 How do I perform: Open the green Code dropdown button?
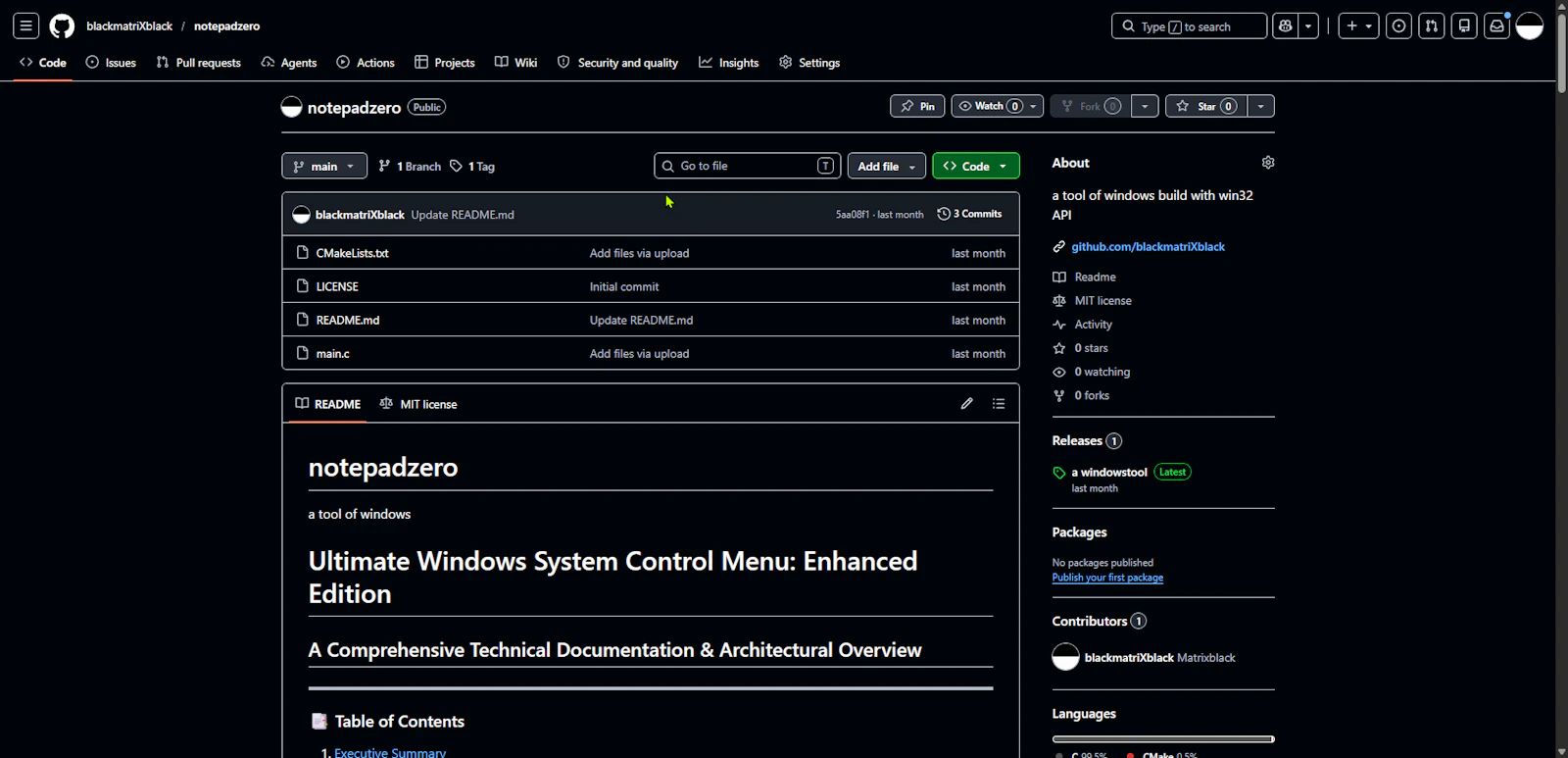click(976, 167)
